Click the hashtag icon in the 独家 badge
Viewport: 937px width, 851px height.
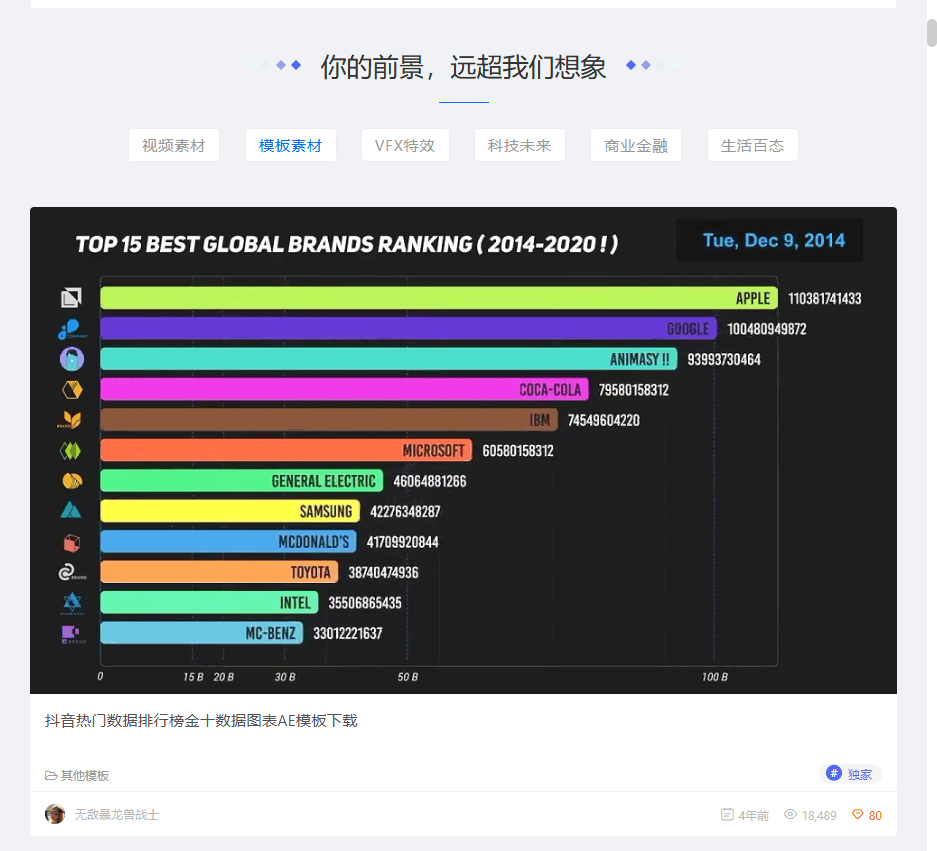tap(833, 773)
